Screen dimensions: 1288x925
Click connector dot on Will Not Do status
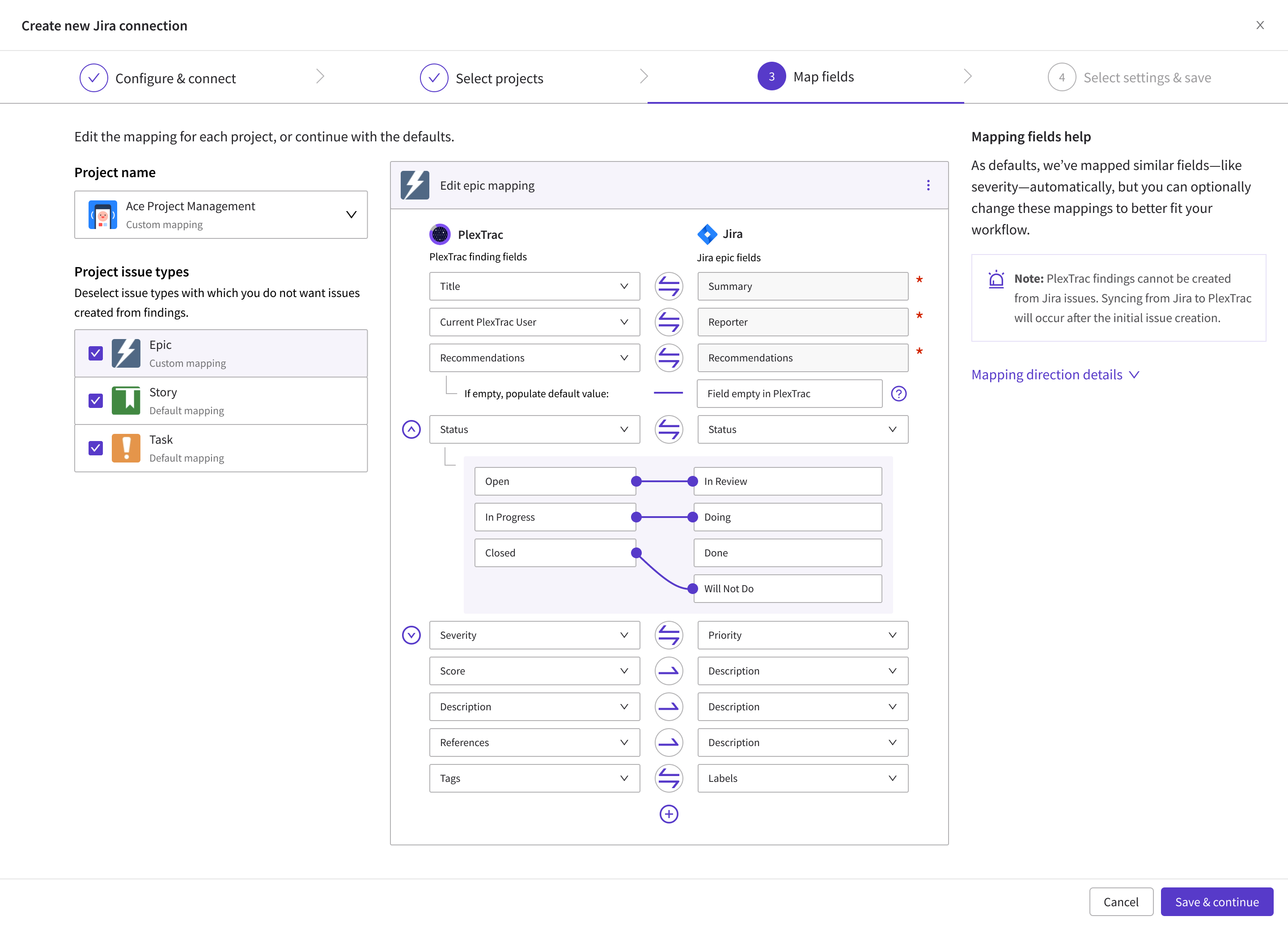click(692, 588)
